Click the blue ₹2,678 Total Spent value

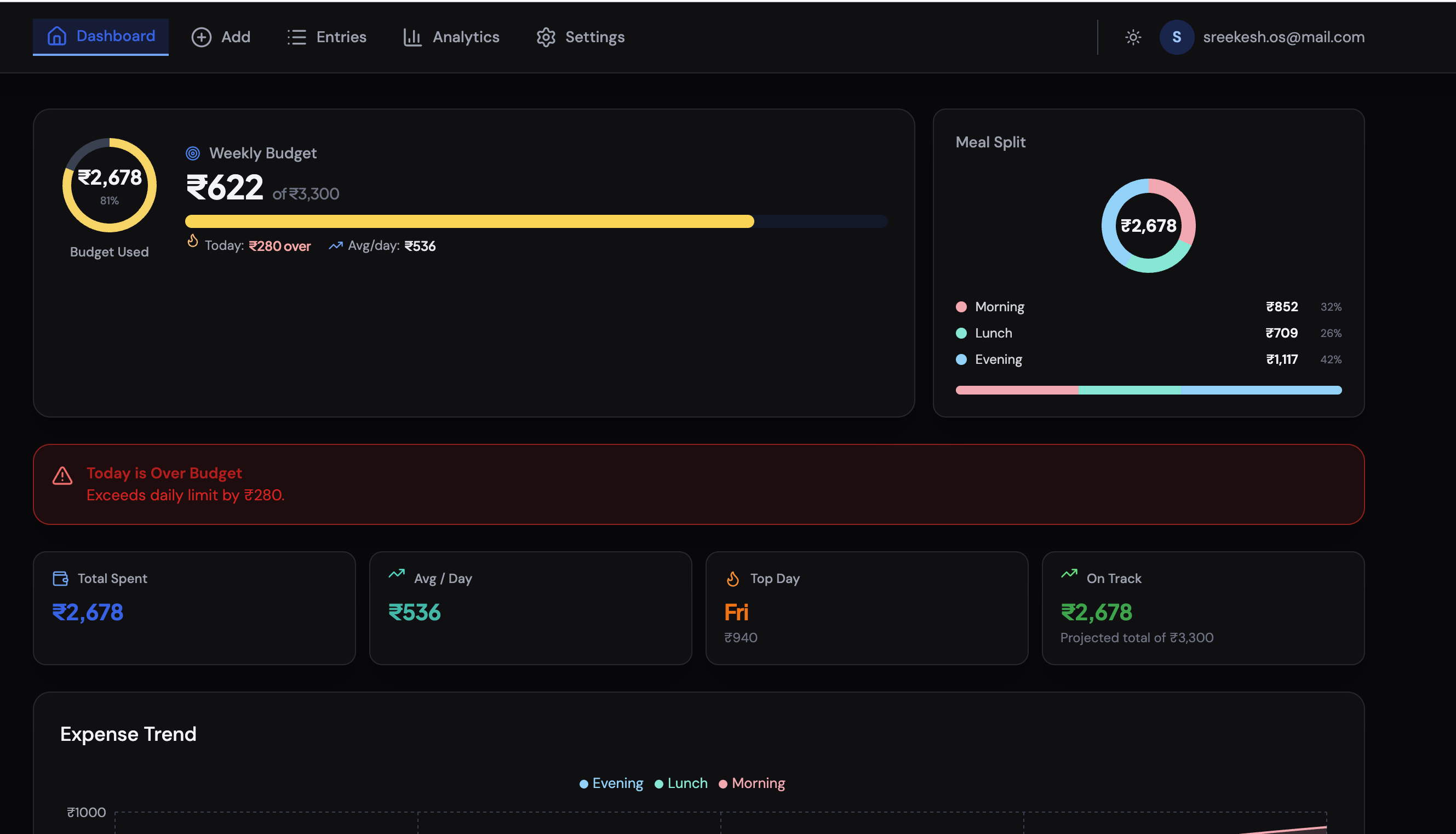pos(88,613)
